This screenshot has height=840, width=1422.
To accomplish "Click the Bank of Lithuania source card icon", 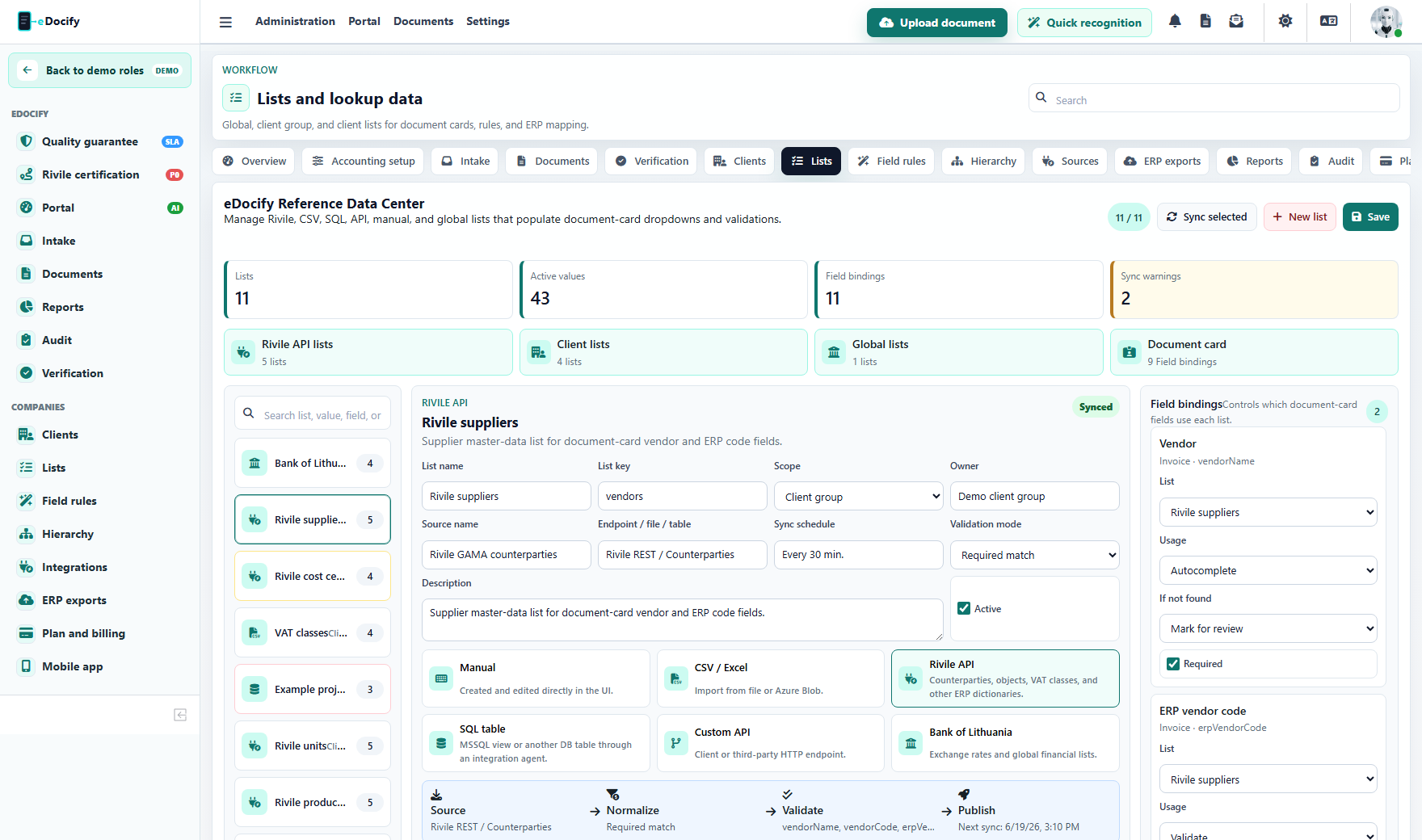I will (911, 743).
